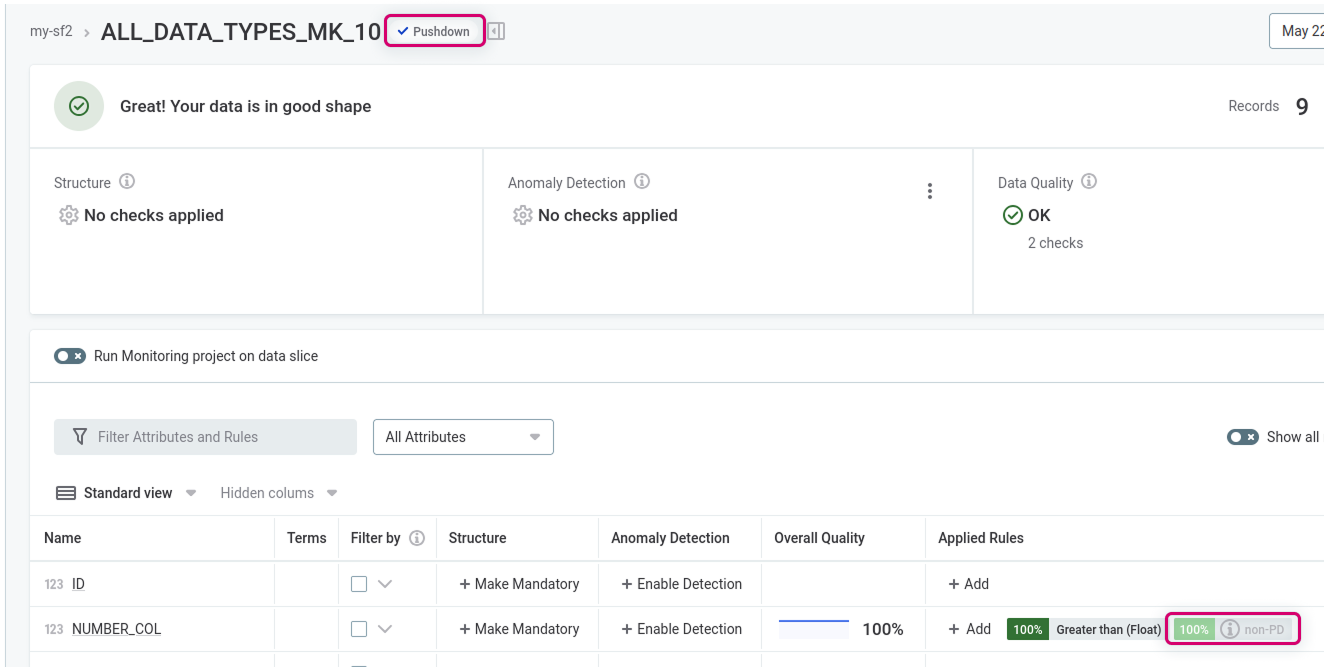Expand the Filter by chevron for ID
1324x667 pixels.
tap(385, 584)
